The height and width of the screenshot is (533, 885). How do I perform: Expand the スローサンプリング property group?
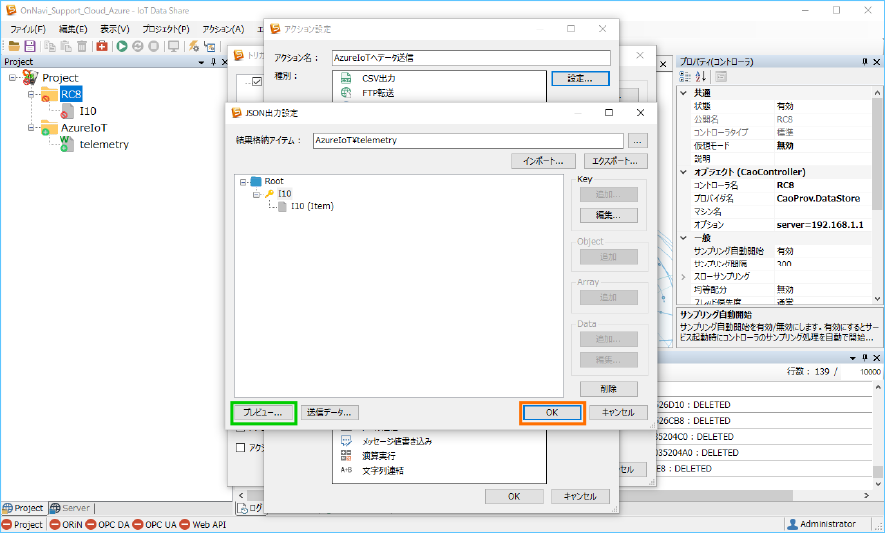point(684,276)
